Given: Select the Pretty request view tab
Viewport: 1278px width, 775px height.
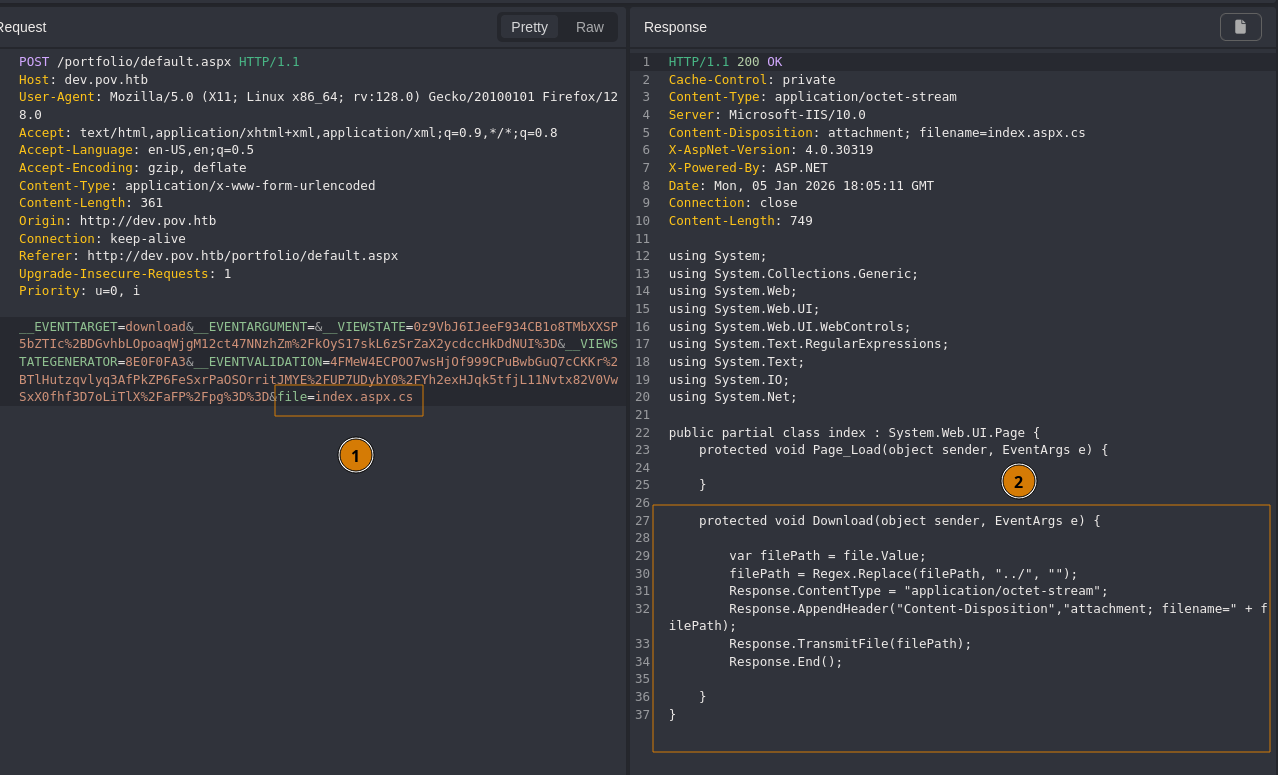Looking at the screenshot, I should click(x=529, y=27).
